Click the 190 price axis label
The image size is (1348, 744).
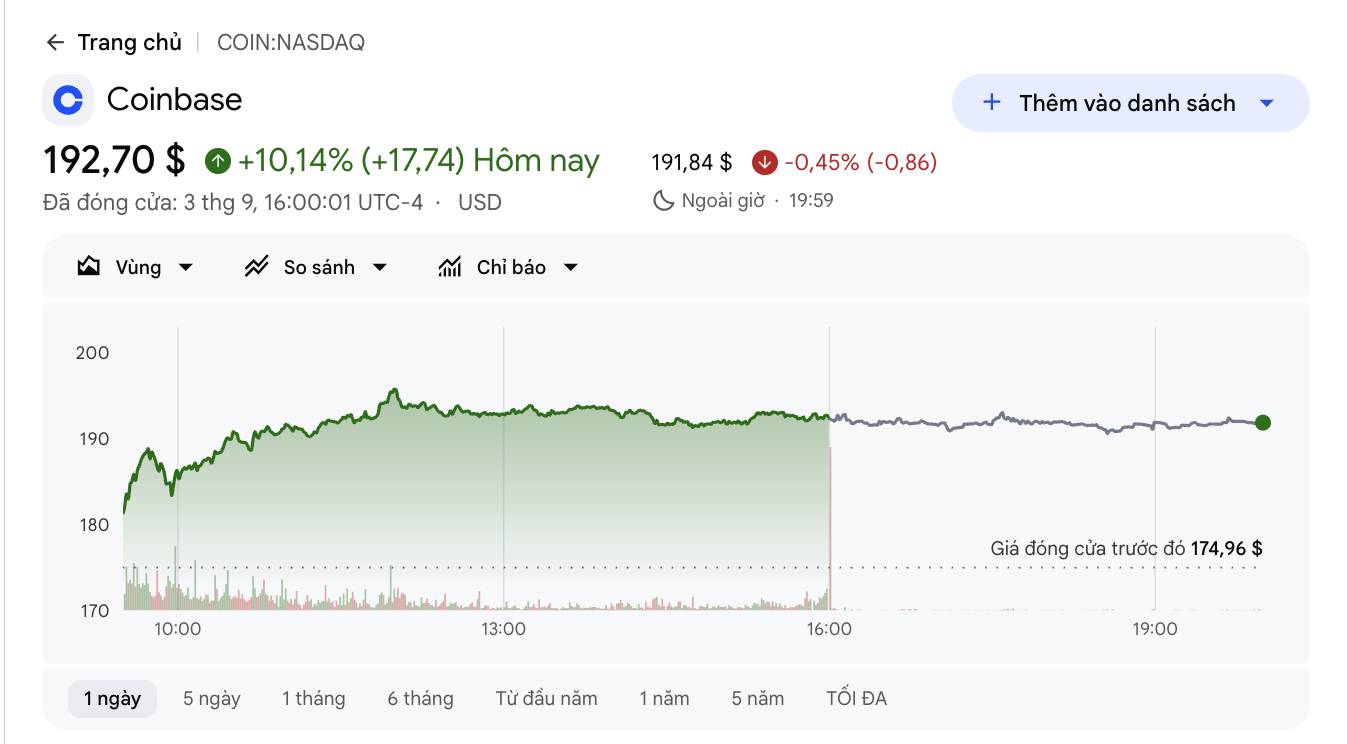(93, 439)
